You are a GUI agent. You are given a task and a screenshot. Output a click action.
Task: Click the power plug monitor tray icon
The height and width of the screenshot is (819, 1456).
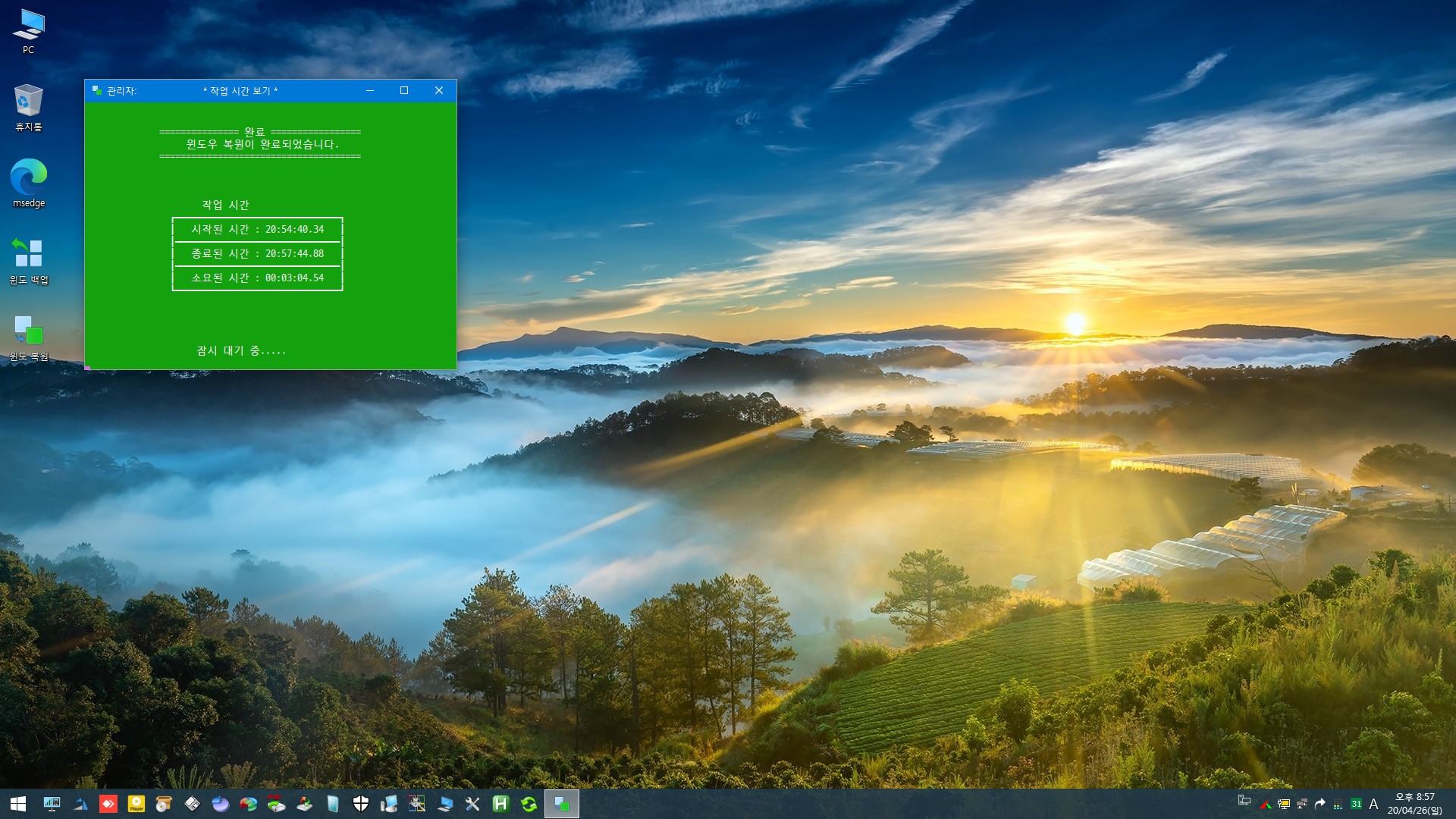tap(1284, 804)
